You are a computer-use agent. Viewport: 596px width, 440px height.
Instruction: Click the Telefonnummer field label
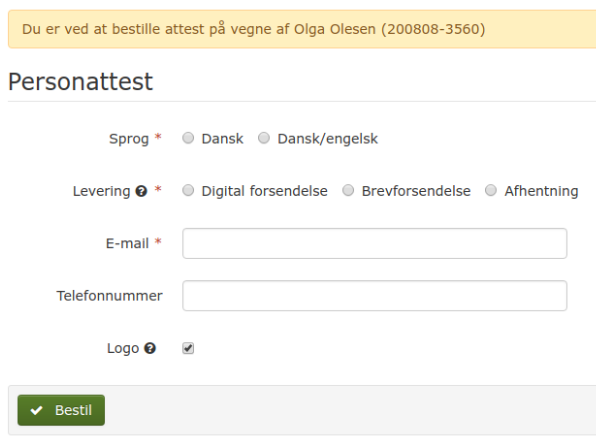coord(109,296)
